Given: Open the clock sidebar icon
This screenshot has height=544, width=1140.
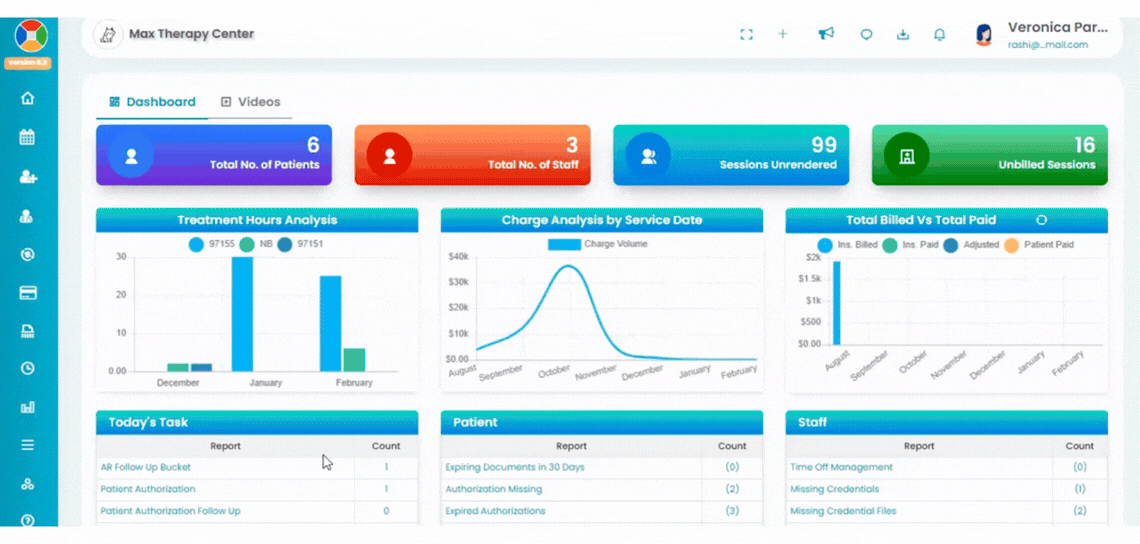Looking at the screenshot, I should tap(28, 368).
